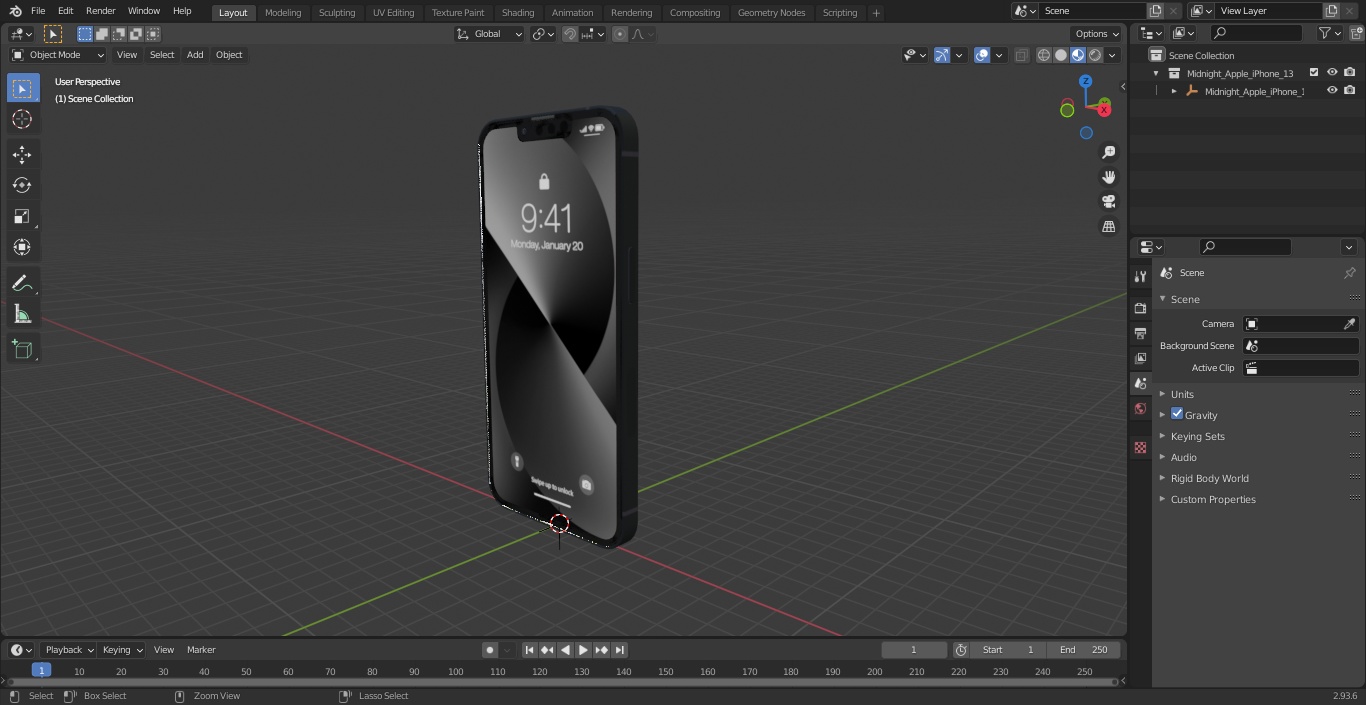
Task: Open the File menu
Action: coord(38,11)
